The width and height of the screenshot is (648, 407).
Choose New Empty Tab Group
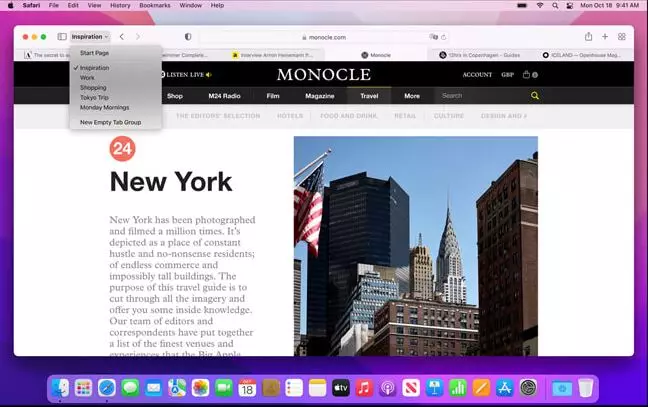[110, 122]
